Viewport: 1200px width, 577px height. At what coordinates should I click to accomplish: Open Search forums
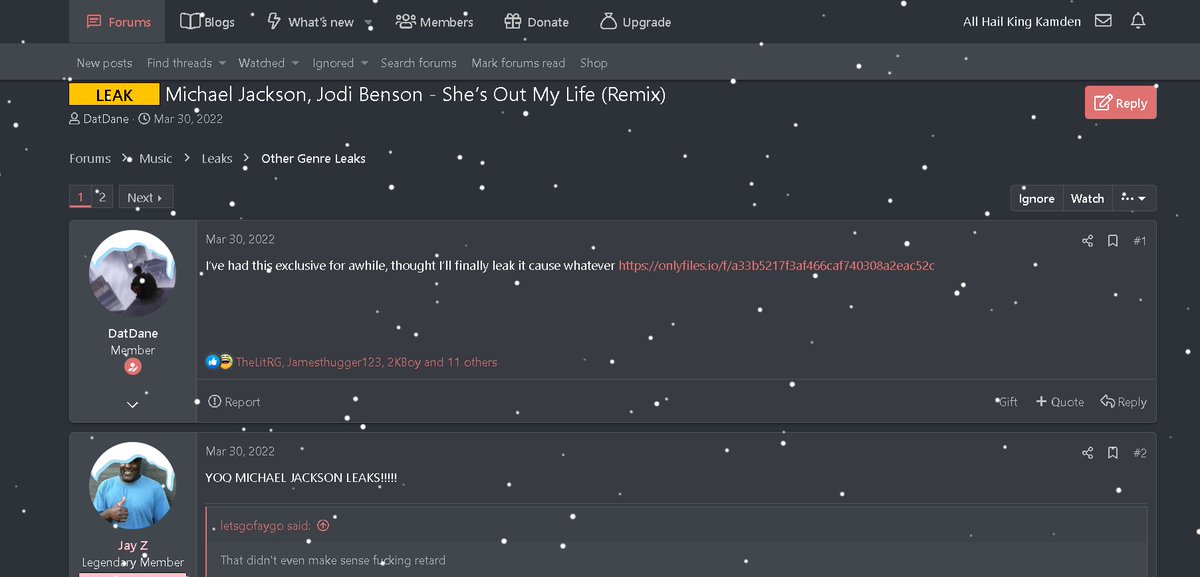[x=418, y=63]
